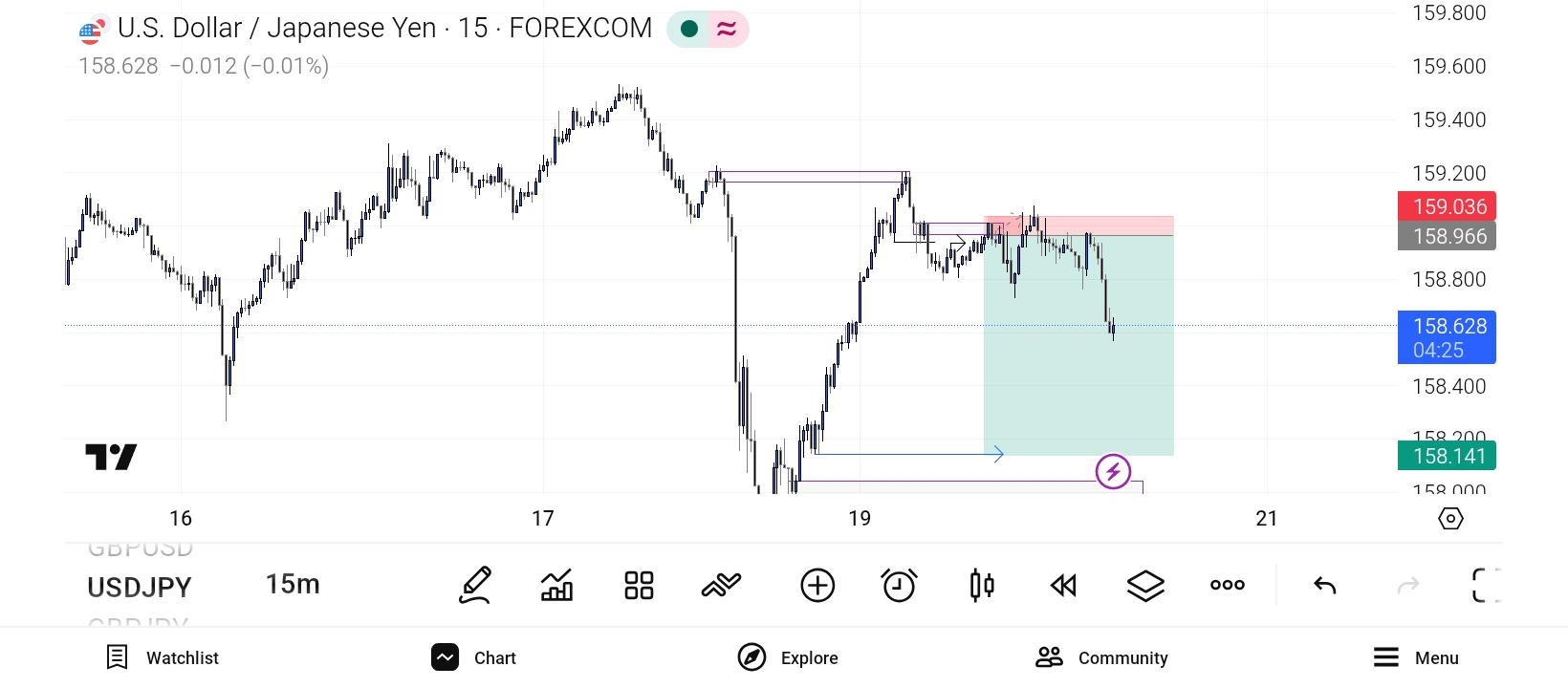Switch to the Watchlist tab
This screenshot has width=1568, height=688.
(x=163, y=657)
